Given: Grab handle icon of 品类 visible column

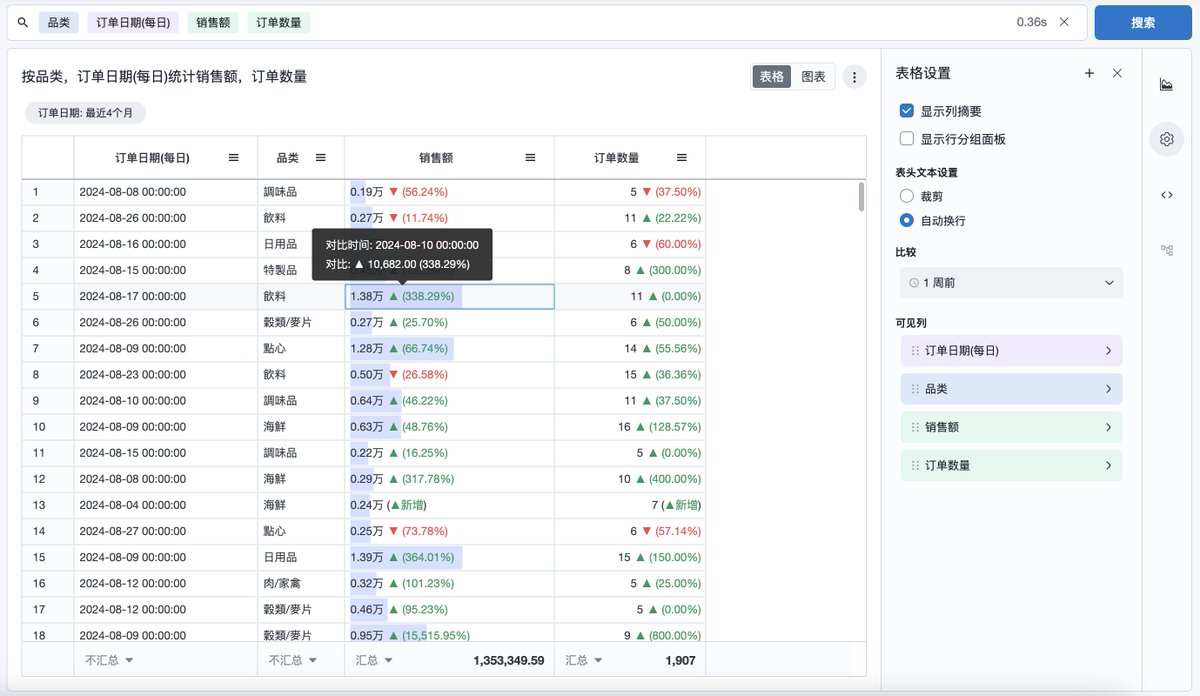Looking at the screenshot, I should [x=915, y=389].
